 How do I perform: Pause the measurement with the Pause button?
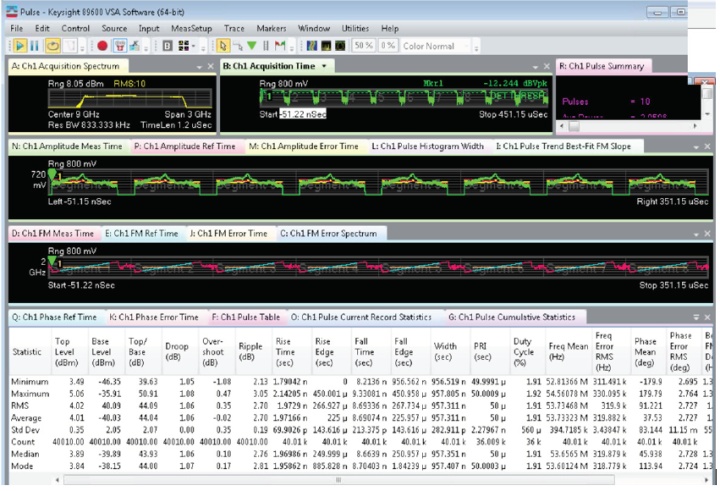pyautogui.click(x=34, y=46)
